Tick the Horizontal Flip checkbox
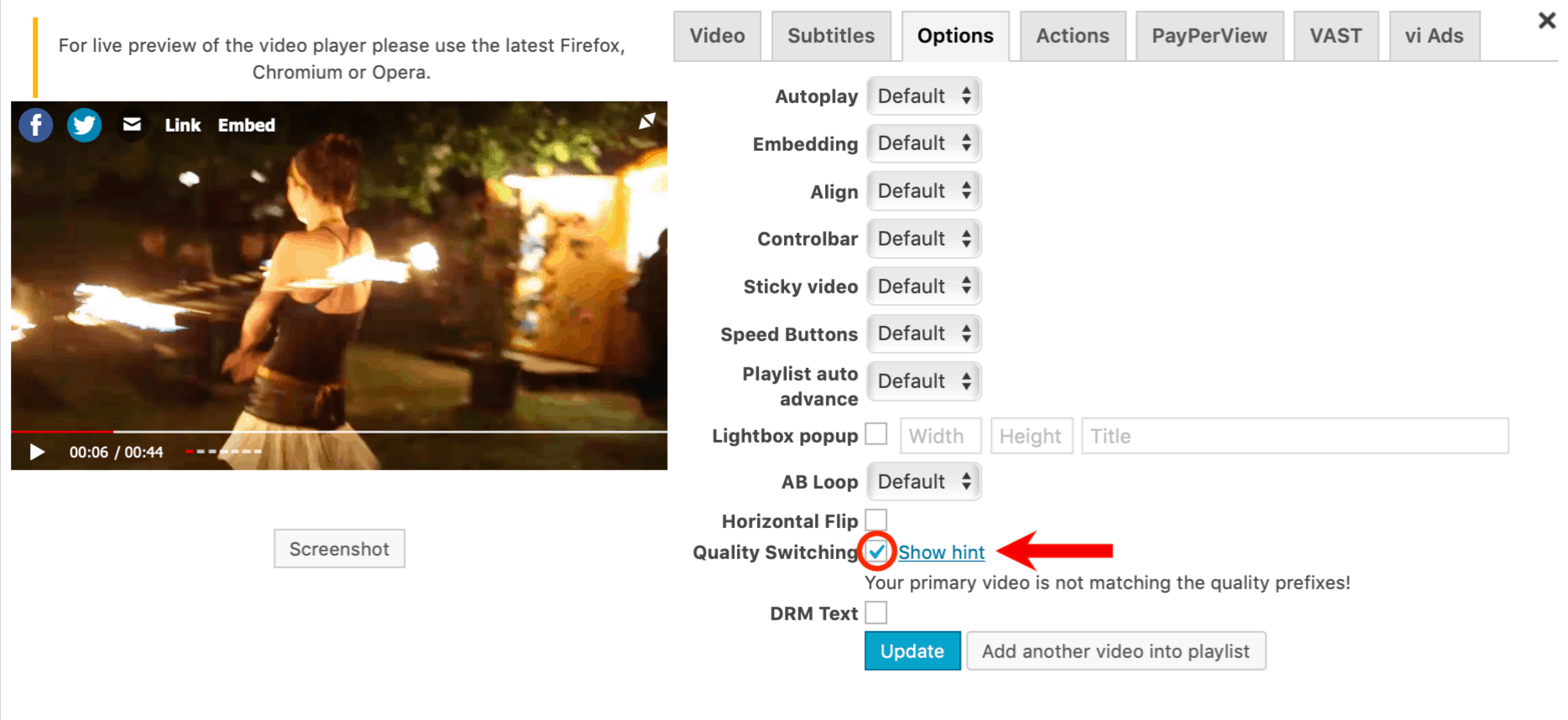 tap(876, 520)
